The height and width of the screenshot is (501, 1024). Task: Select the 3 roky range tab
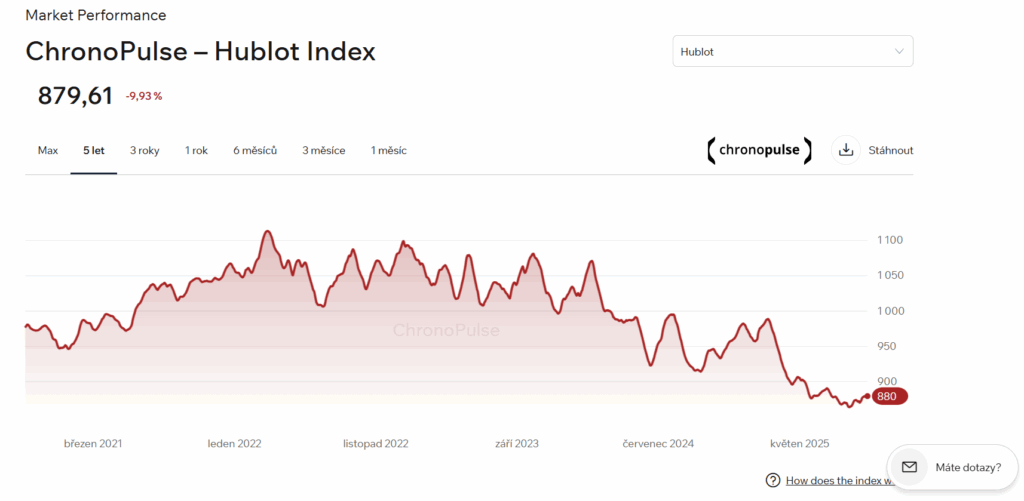point(145,151)
